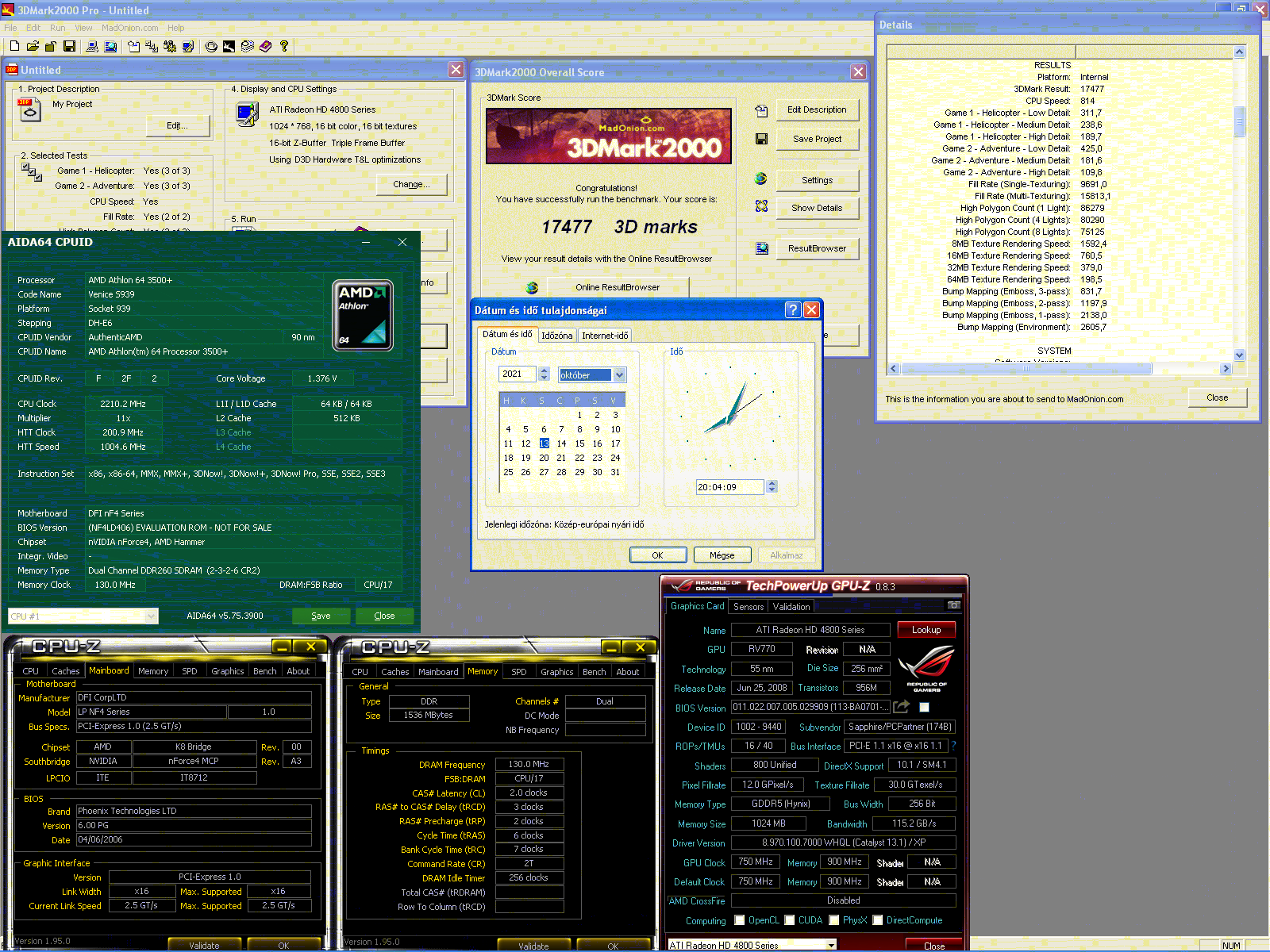Select day 13 in the calendar
Image resolution: width=1270 pixels, height=952 pixels.
point(544,443)
